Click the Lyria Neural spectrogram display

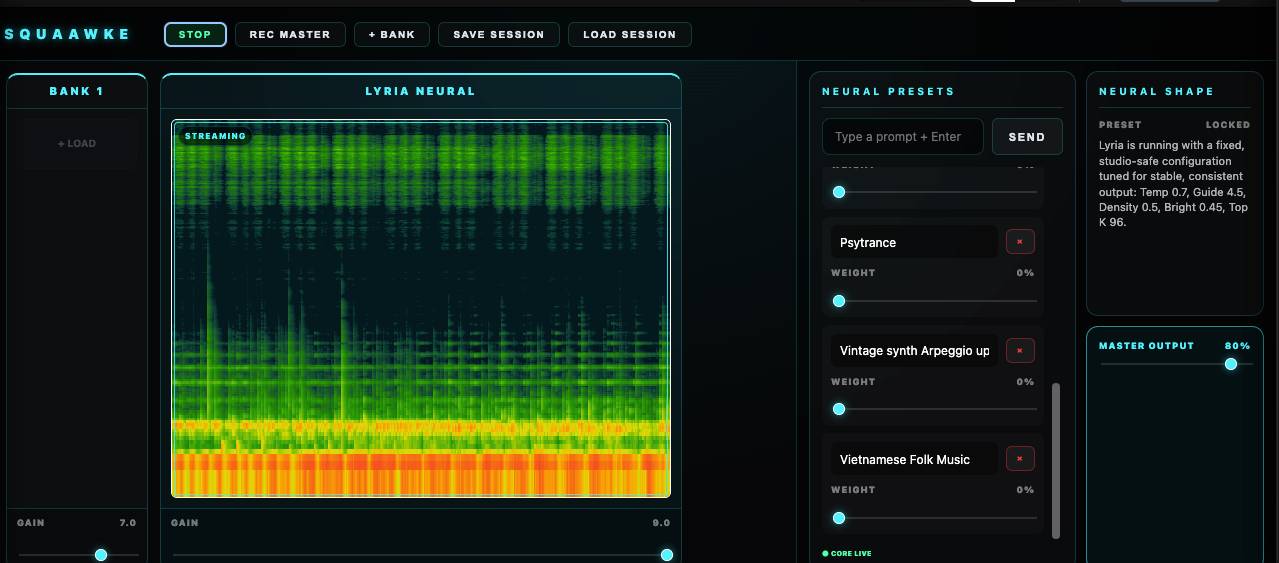pyautogui.click(x=421, y=308)
